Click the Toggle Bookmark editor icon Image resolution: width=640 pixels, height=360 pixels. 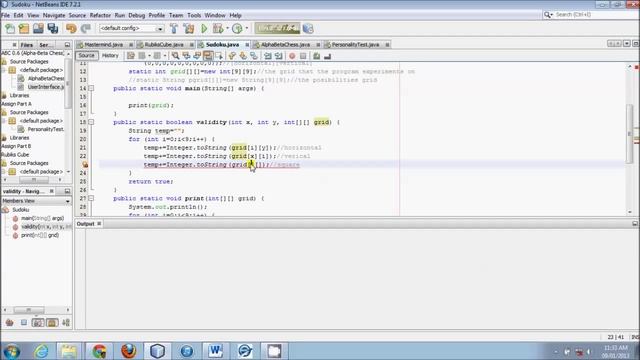(254, 56)
